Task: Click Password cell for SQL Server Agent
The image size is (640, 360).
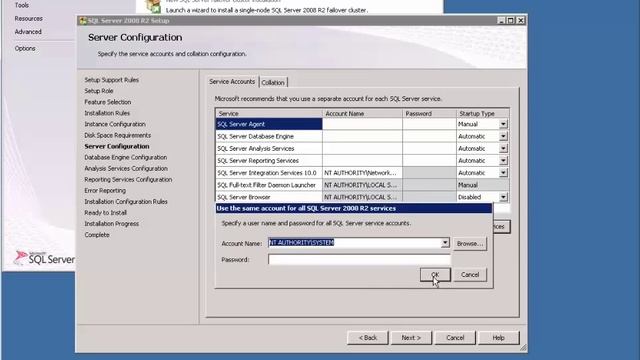Action: 429,124
